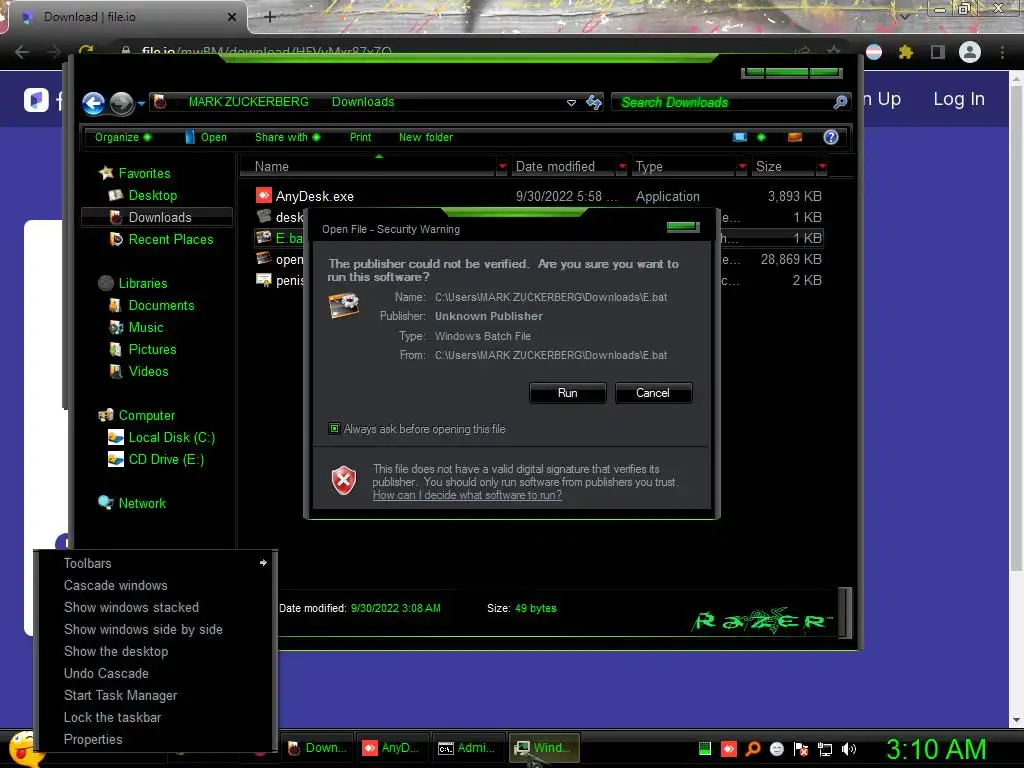Click the Explorer forward arrow button

pyautogui.click(x=121, y=103)
